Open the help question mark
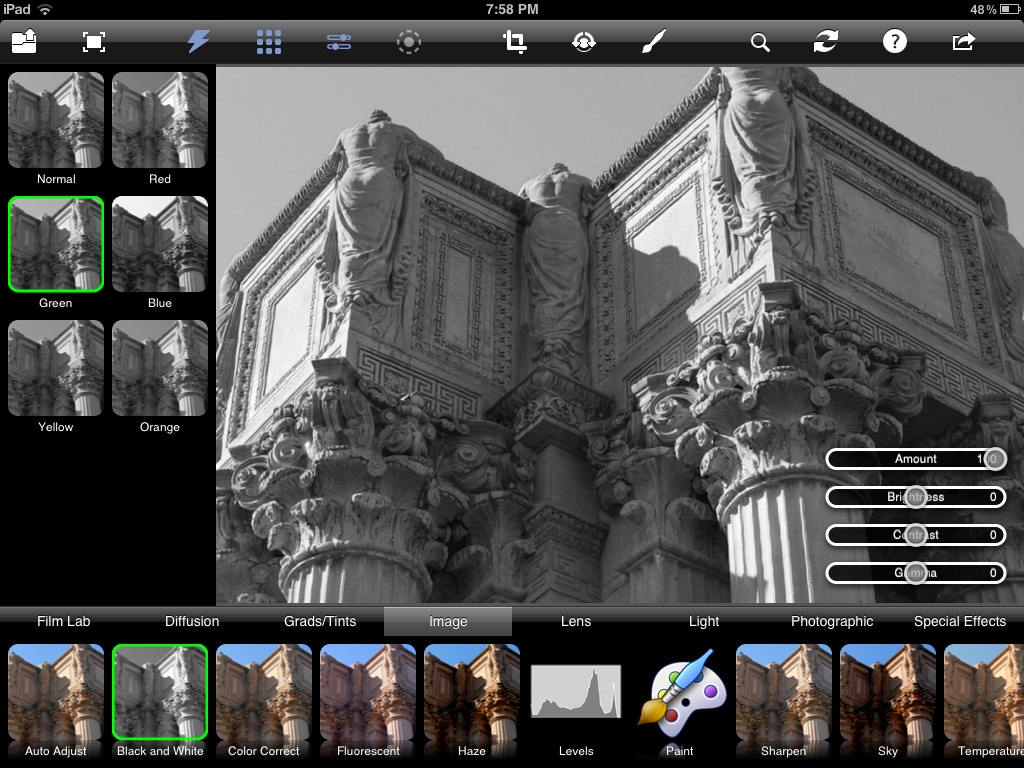Image resolution: width=1024 pixels, height=768 pixels. (894, 42)
